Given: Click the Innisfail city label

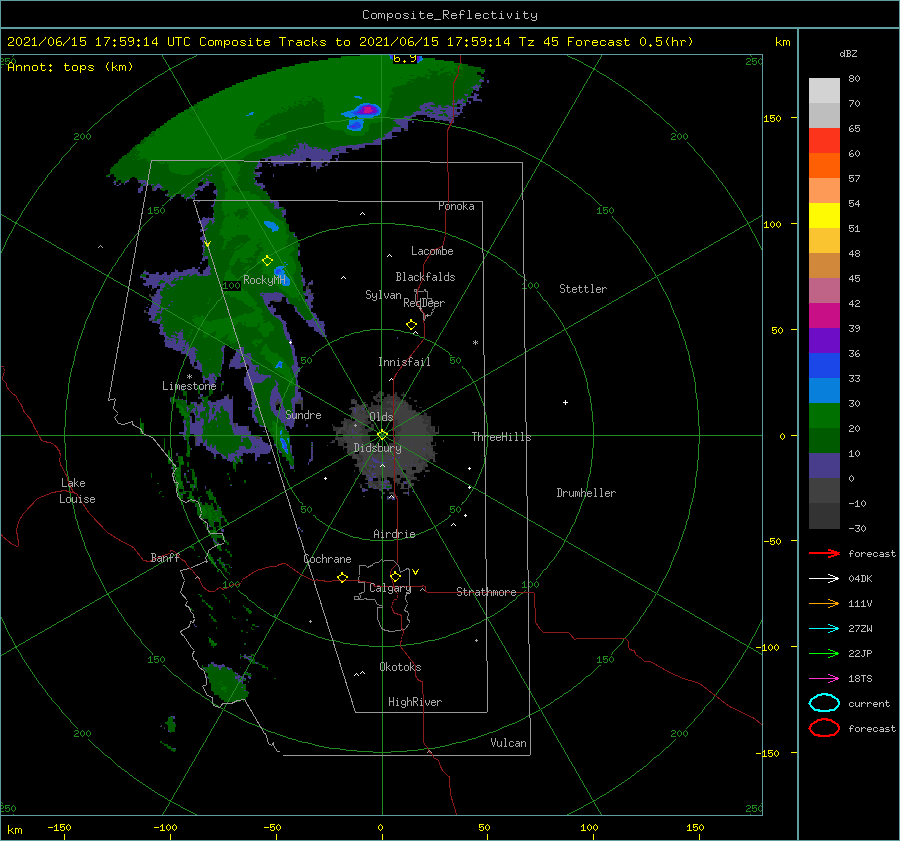Looking at the screenshot, I should [404, 362].
